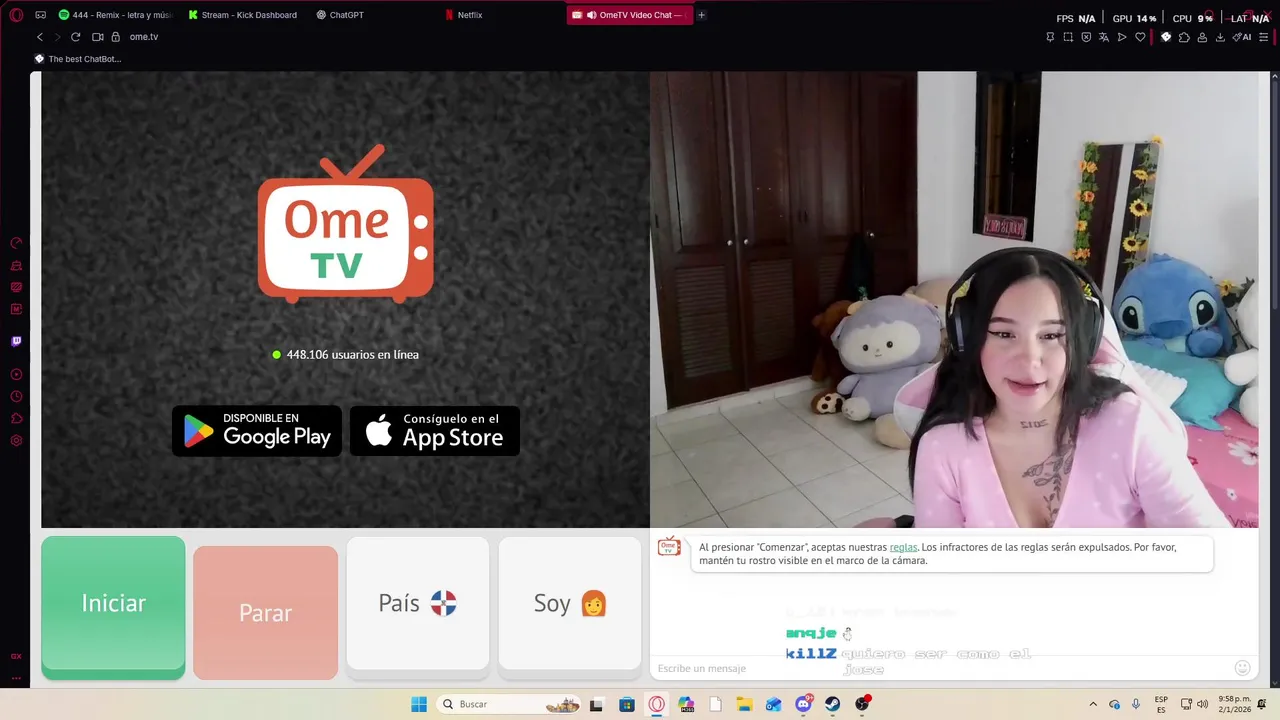Image resolution: width=1280 pixels, height=720 pixels.
Task: Open the Windows Start menu
Action: point(419,704)
